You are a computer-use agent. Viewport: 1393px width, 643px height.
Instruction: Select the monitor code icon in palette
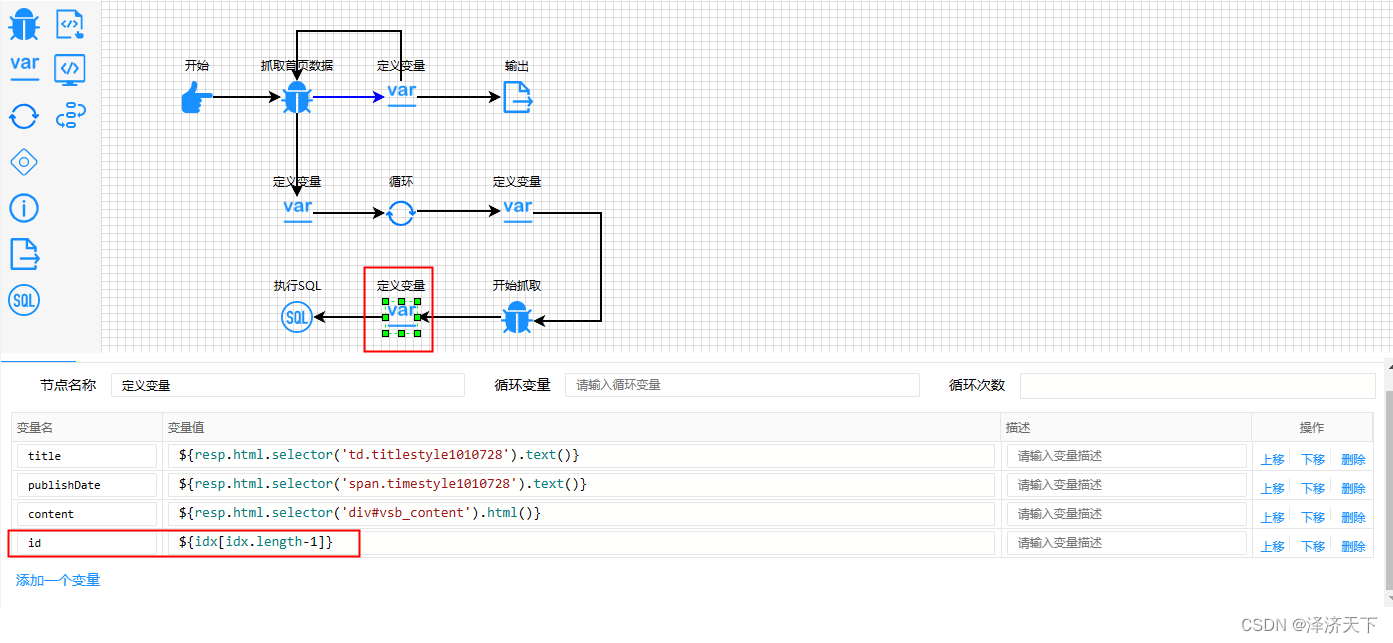[x=70, y=69]
